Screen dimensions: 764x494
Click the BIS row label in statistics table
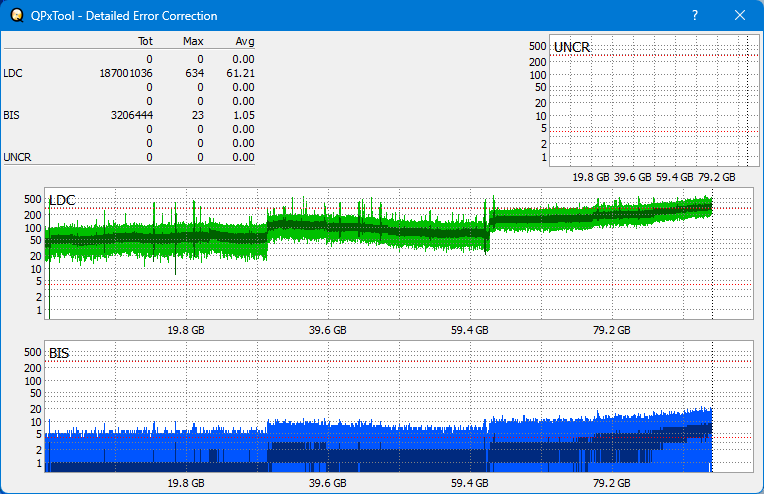pyautogui.click(x=12, y=115)
